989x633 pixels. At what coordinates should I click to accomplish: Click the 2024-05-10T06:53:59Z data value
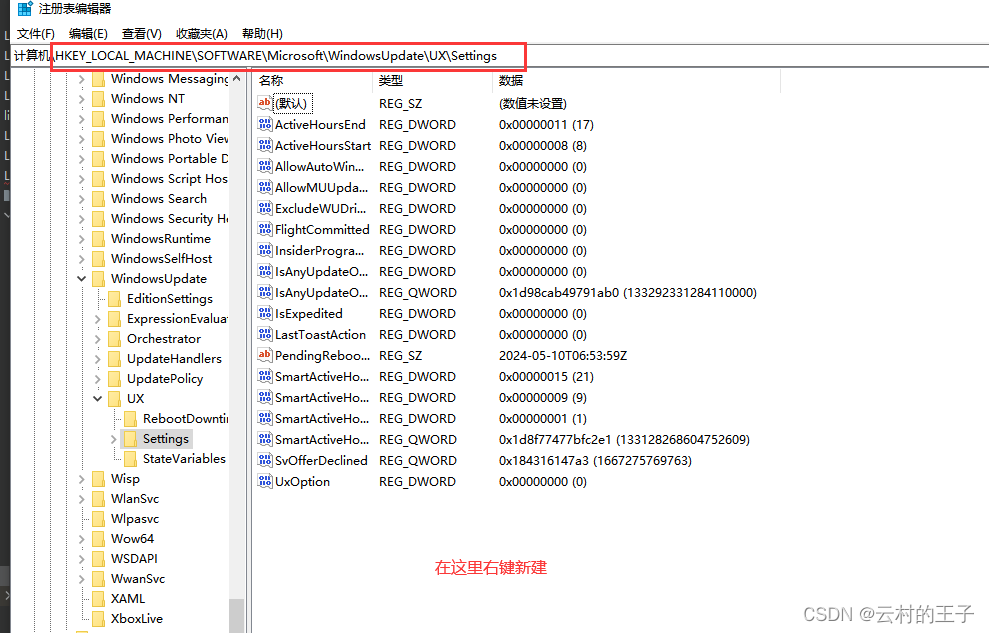563,356
